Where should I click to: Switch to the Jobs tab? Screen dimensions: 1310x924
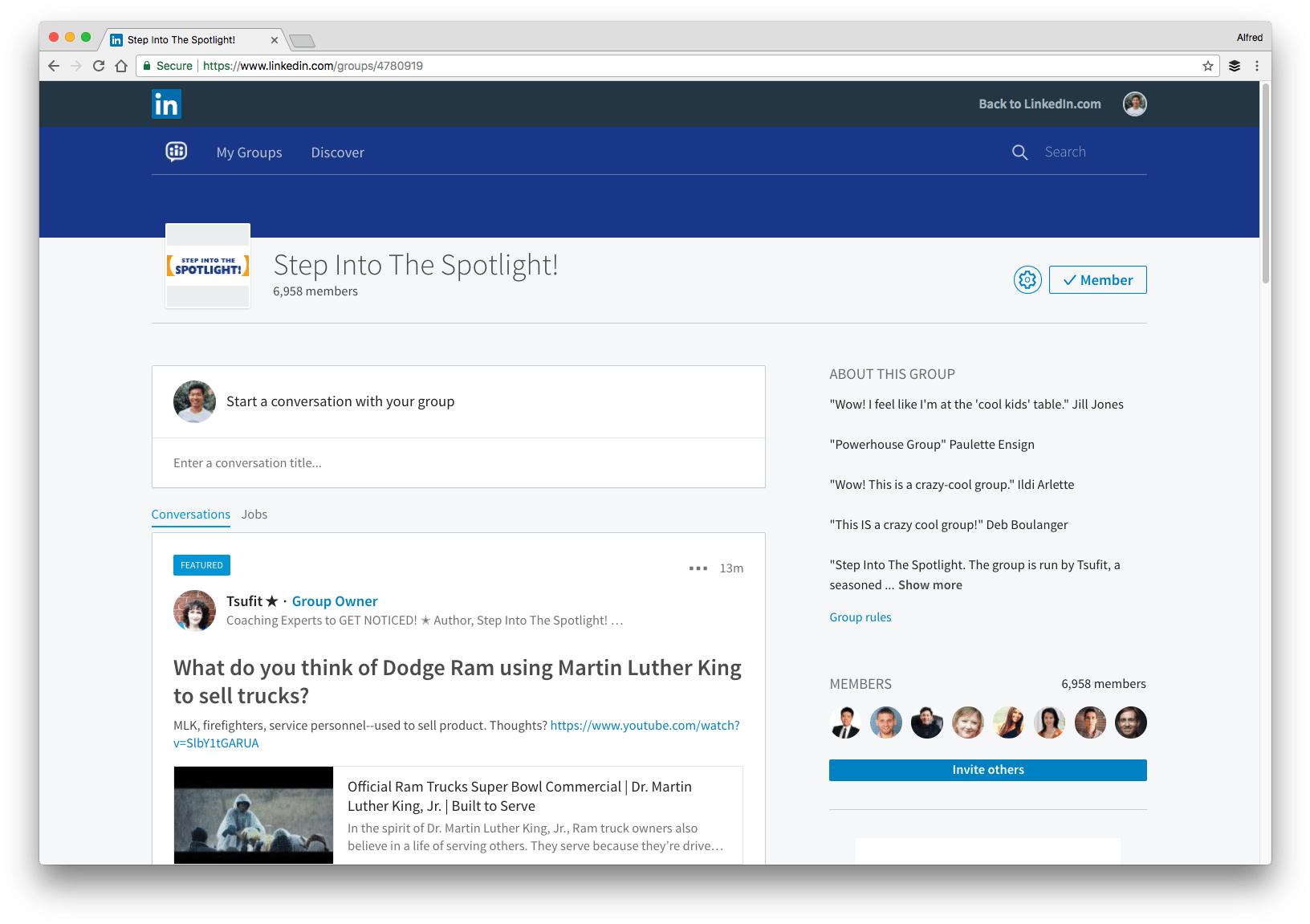click(x=254, y=515)
